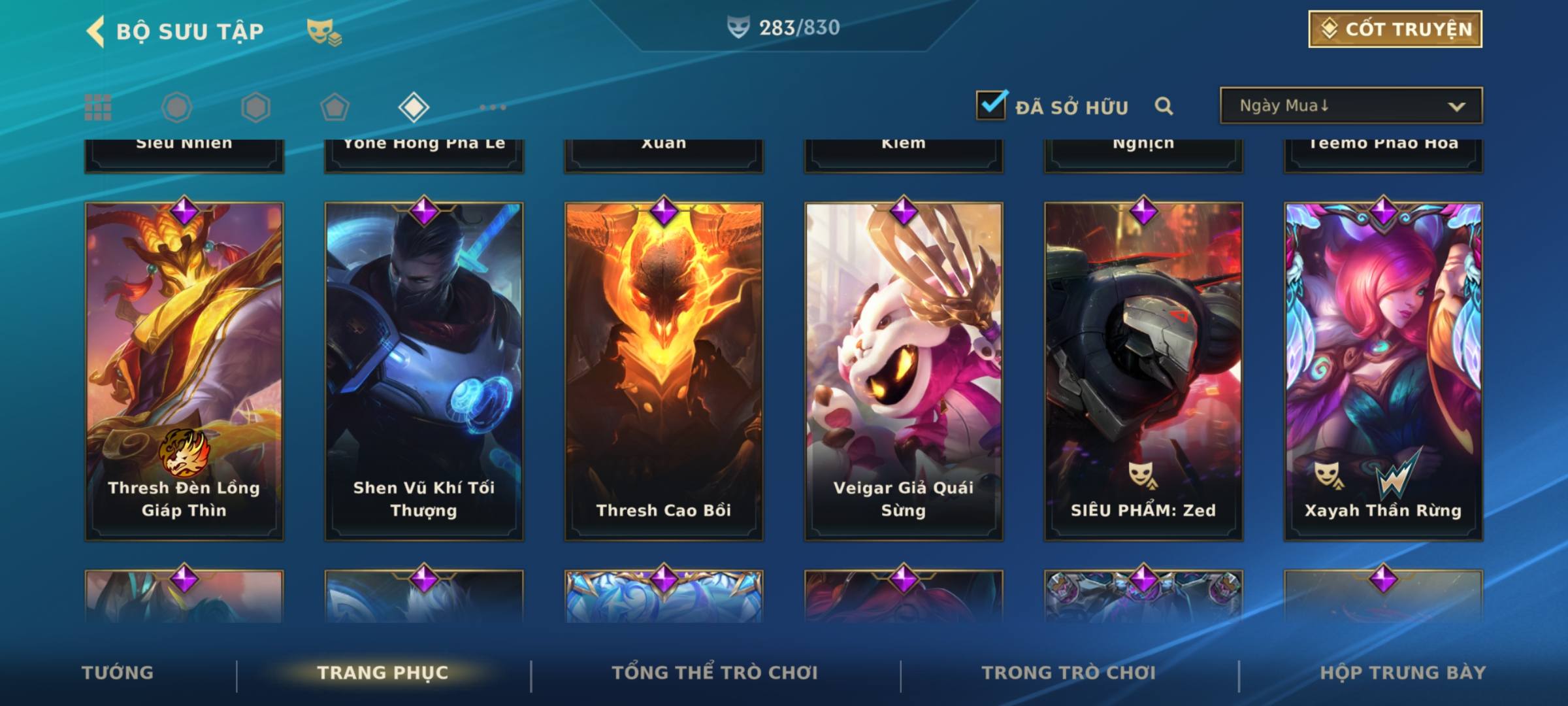Select the solid hexagon rarity filter icon
The width and height of the screenshot is (1568, 706).
[x=255, y=107]
